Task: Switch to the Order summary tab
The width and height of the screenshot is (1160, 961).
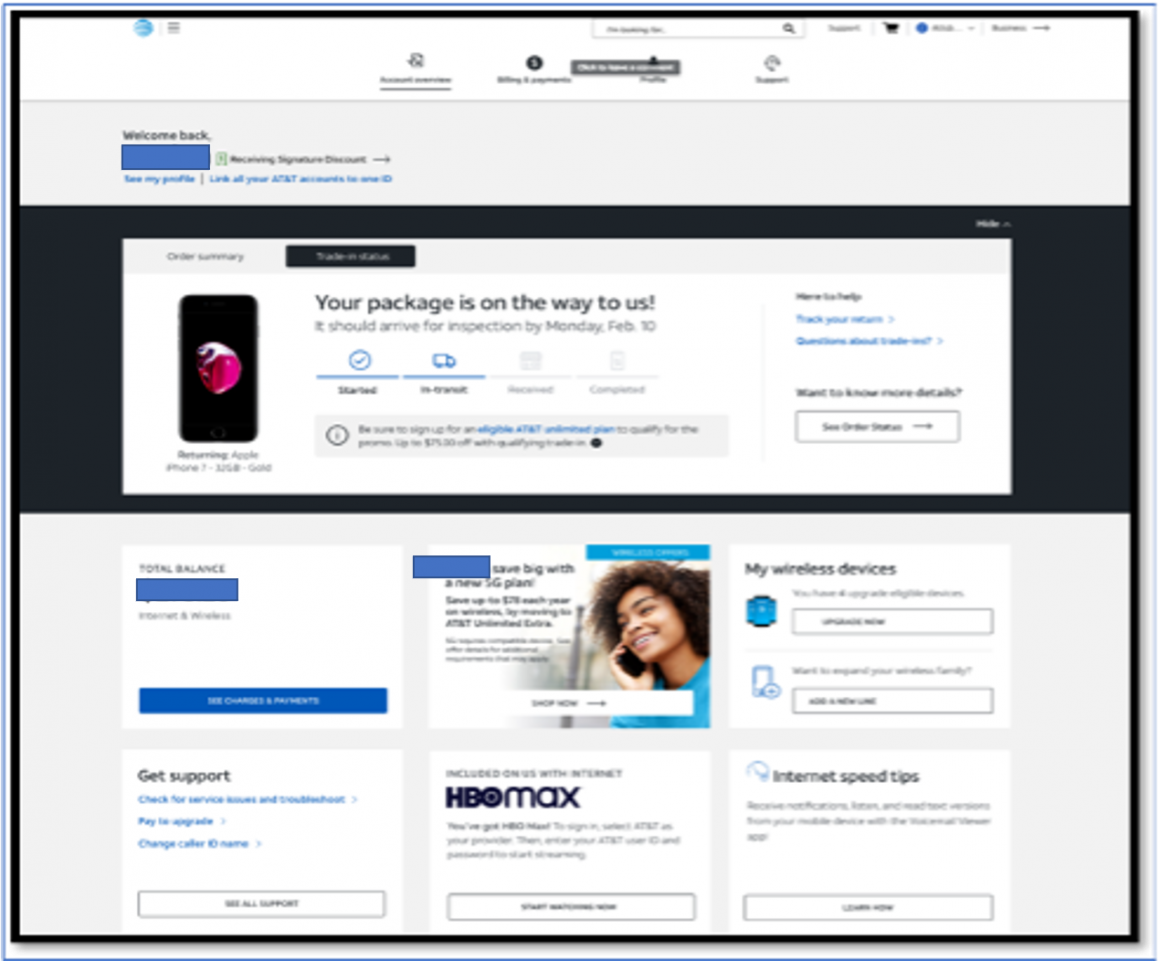Action: click(x=203, y=256)
